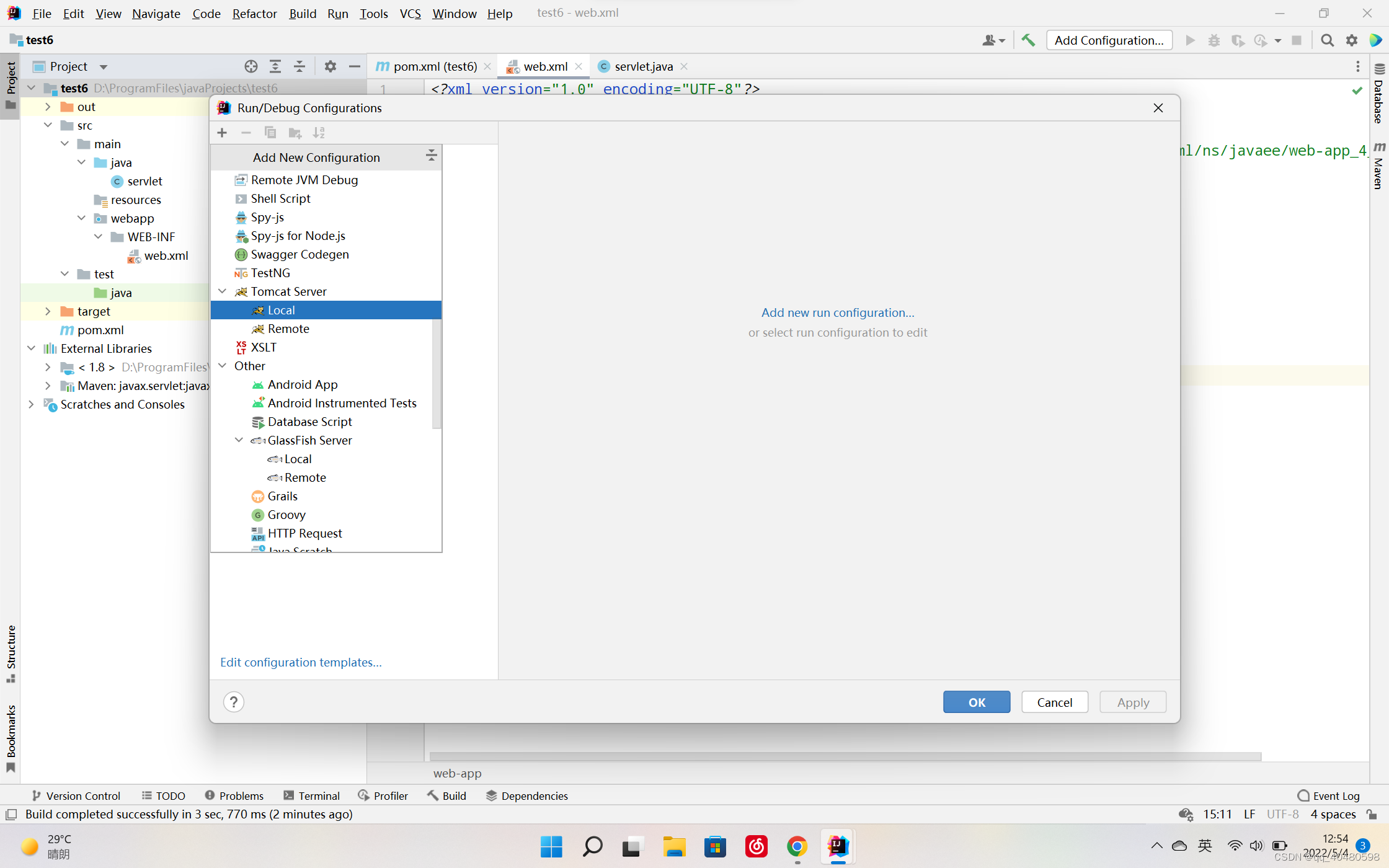Viewport: 1389px width, 868px height.
Task: Select Android App configuration type
Action: click(x=326, y=384)
